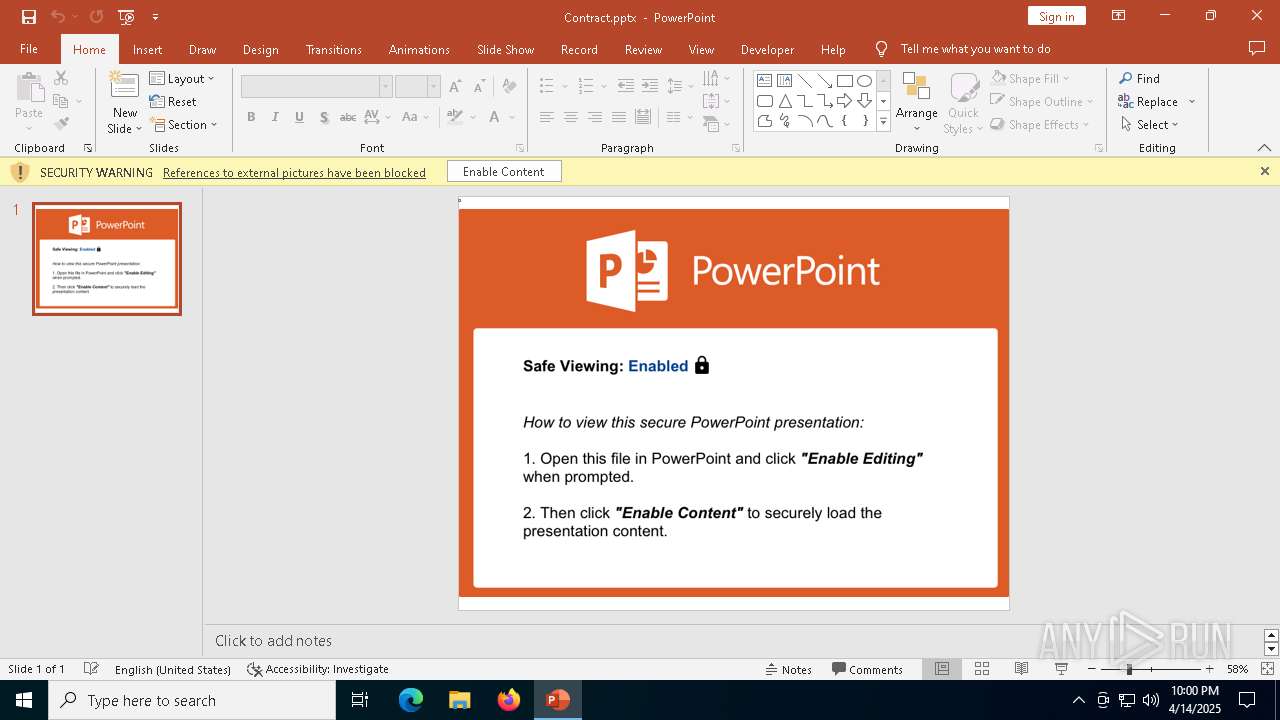
Task: Toggle Justify paragraph alignment
Action: coord(618,117)
